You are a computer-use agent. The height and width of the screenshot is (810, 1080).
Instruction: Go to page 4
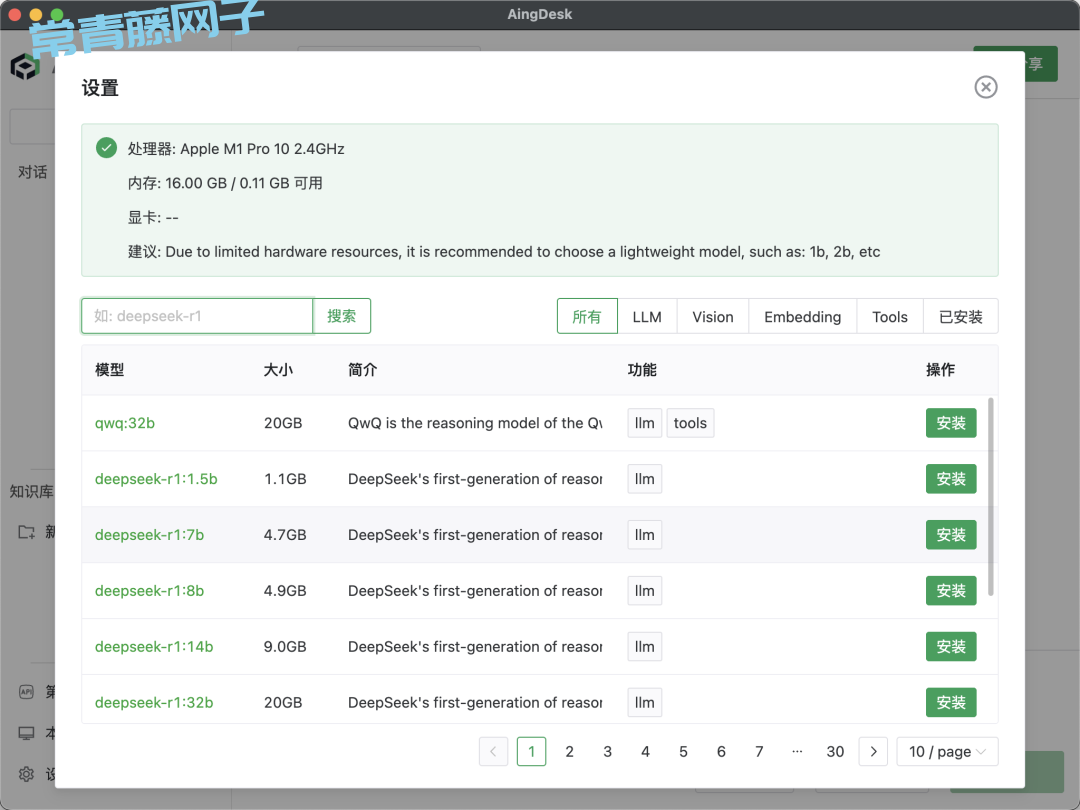point(645,751)
